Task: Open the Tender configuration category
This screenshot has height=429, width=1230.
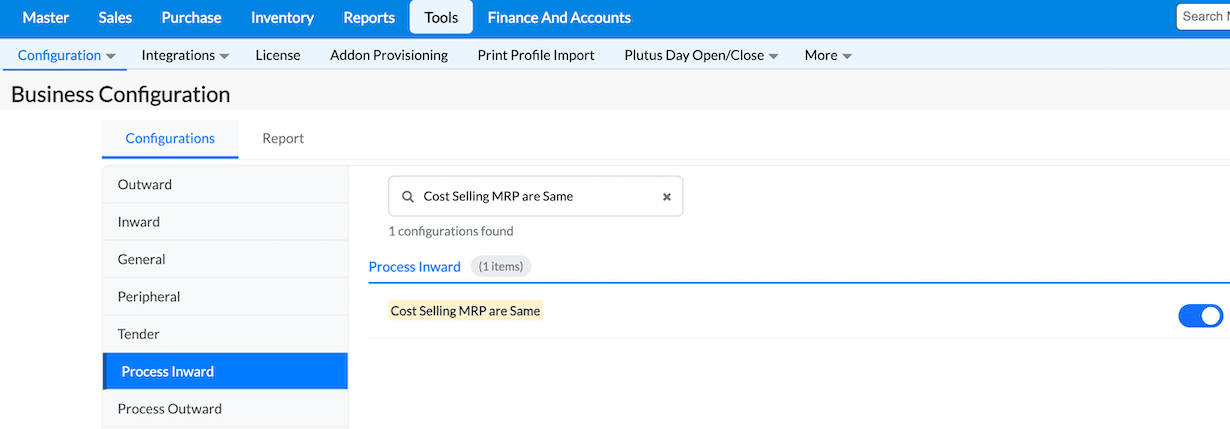Action: pos(139,334)
